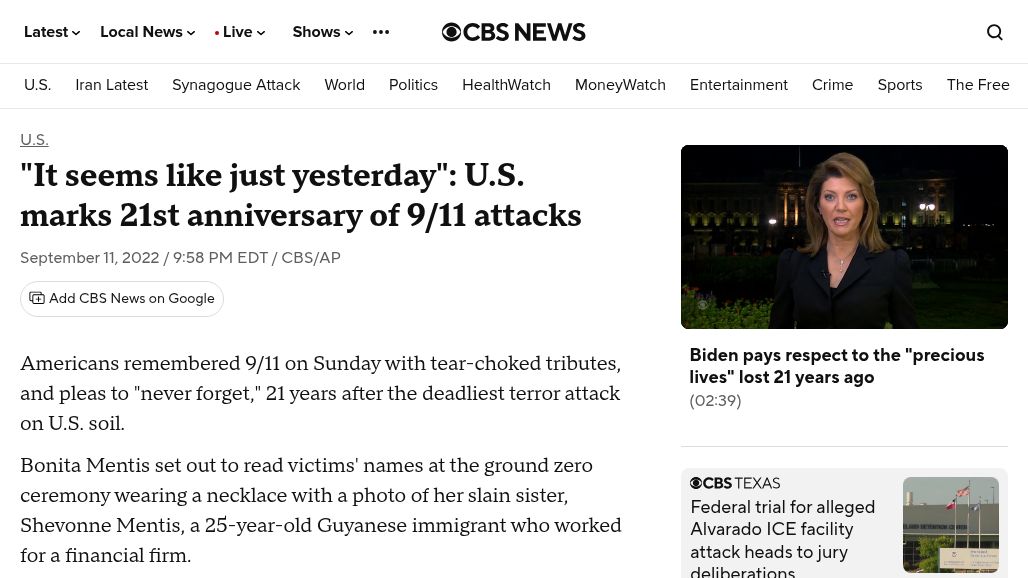Screen dimensions: 1028x578
Task: Open the search magnifier icon
Action: tap(994, 32)
